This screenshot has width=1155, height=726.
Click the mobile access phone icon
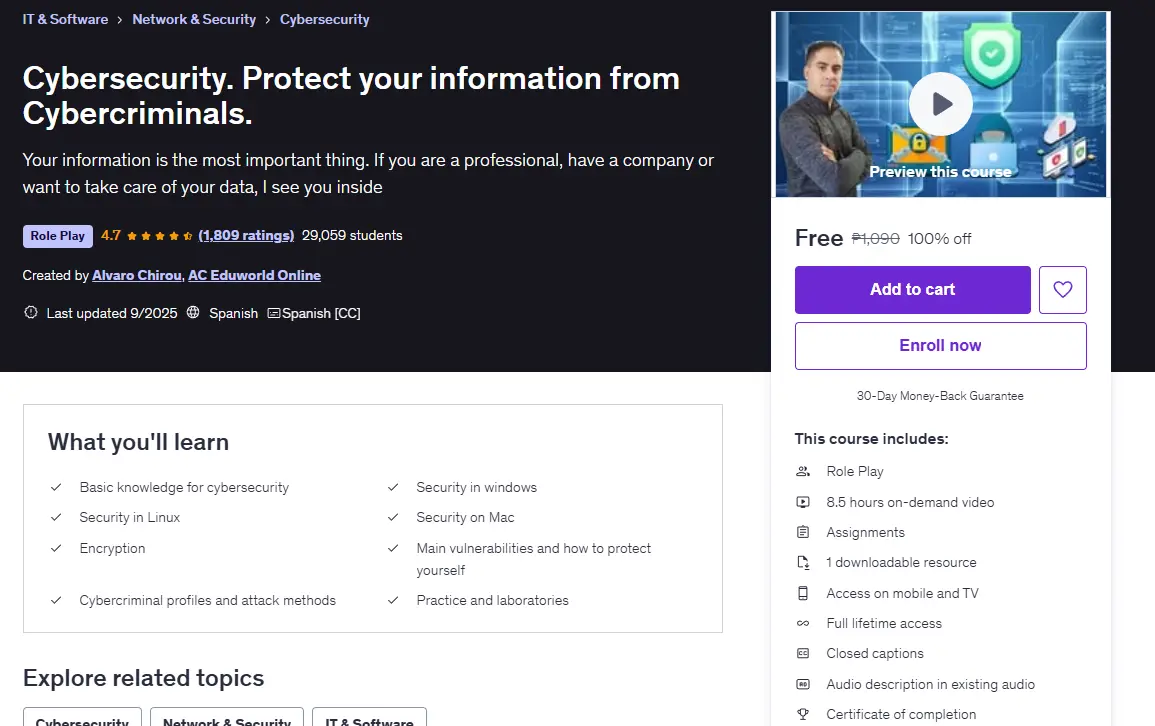tap(803, 593)
